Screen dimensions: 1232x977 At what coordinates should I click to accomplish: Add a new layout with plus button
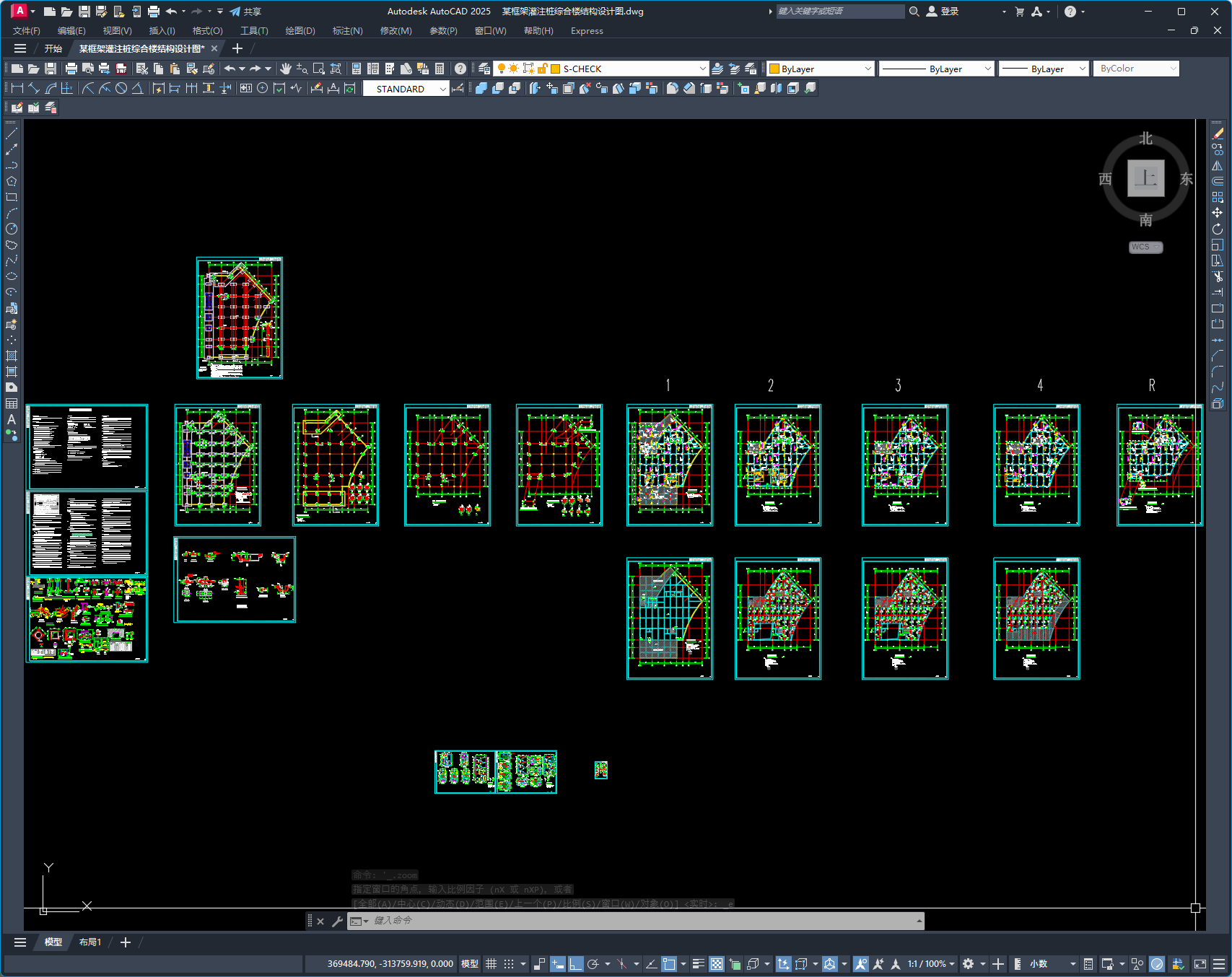tap(126, 942)
